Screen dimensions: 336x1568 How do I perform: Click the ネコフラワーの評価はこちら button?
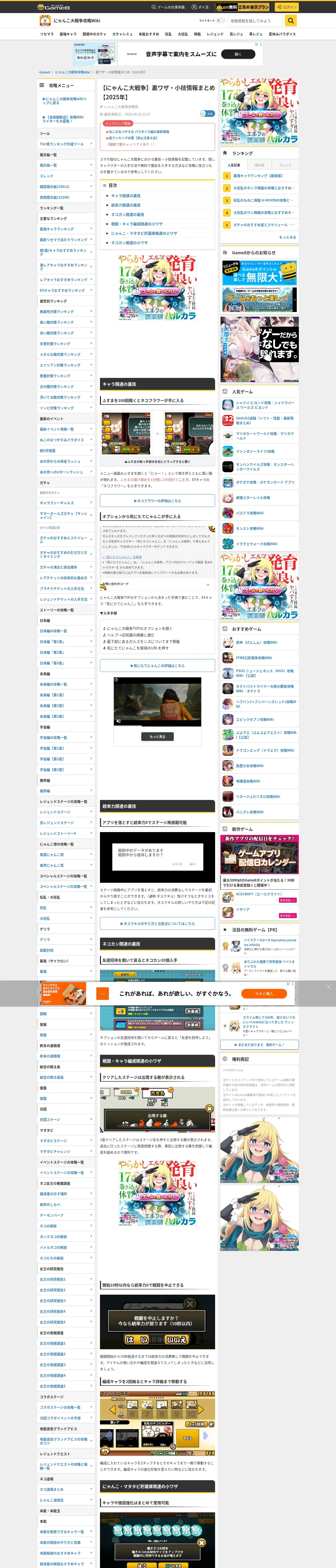(x=157, y=500)
